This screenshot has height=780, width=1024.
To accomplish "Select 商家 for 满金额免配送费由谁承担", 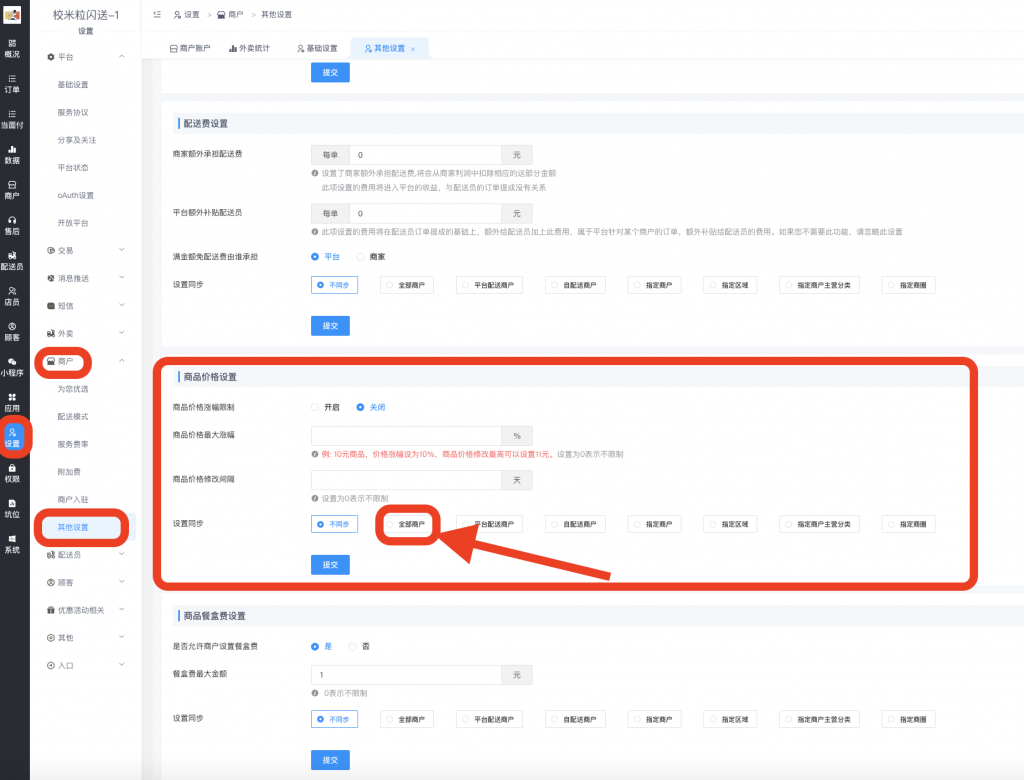I will point(361,257).
